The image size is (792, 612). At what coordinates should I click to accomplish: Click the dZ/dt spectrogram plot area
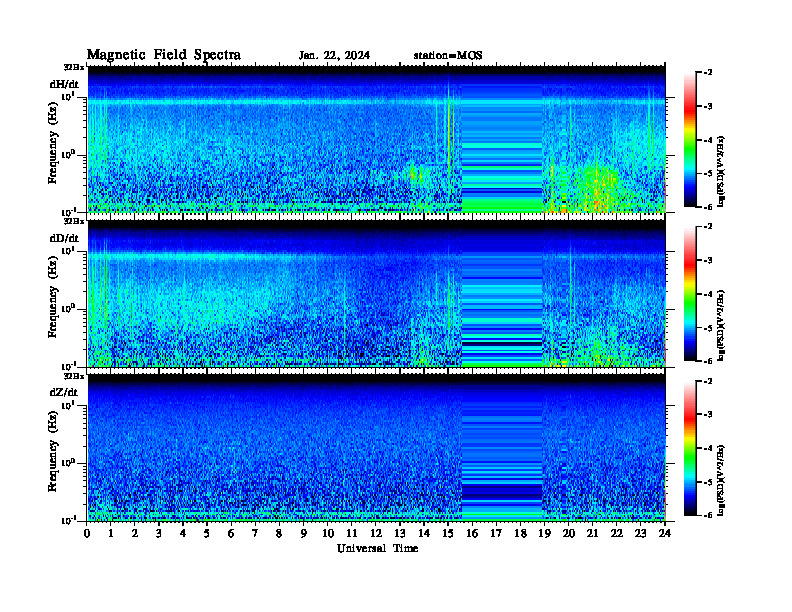click(x=377, y=448)
